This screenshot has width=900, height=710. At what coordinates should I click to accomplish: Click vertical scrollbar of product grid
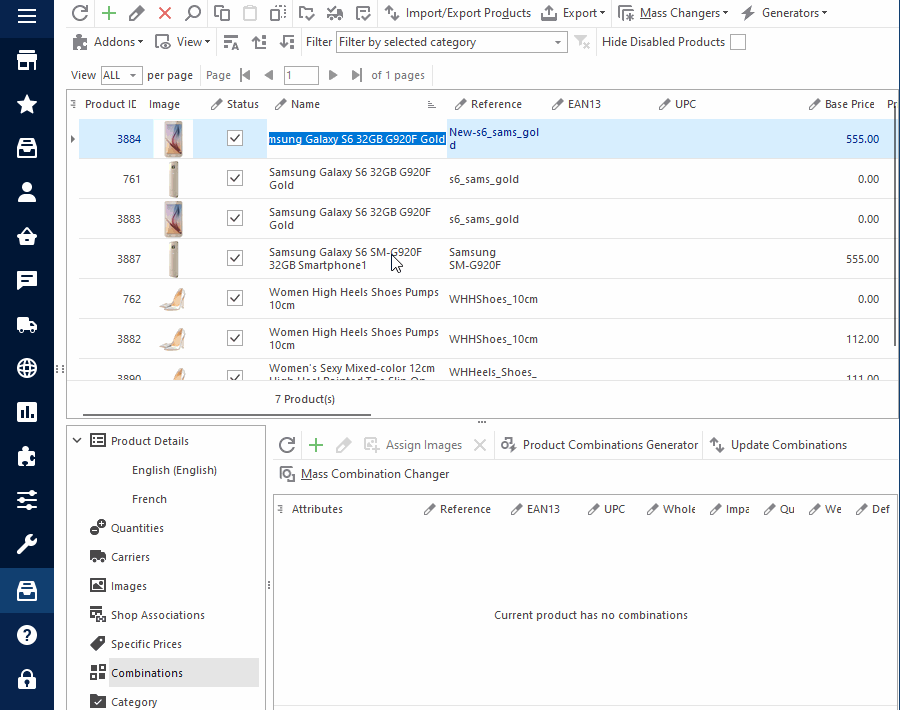tap(895, 227)
